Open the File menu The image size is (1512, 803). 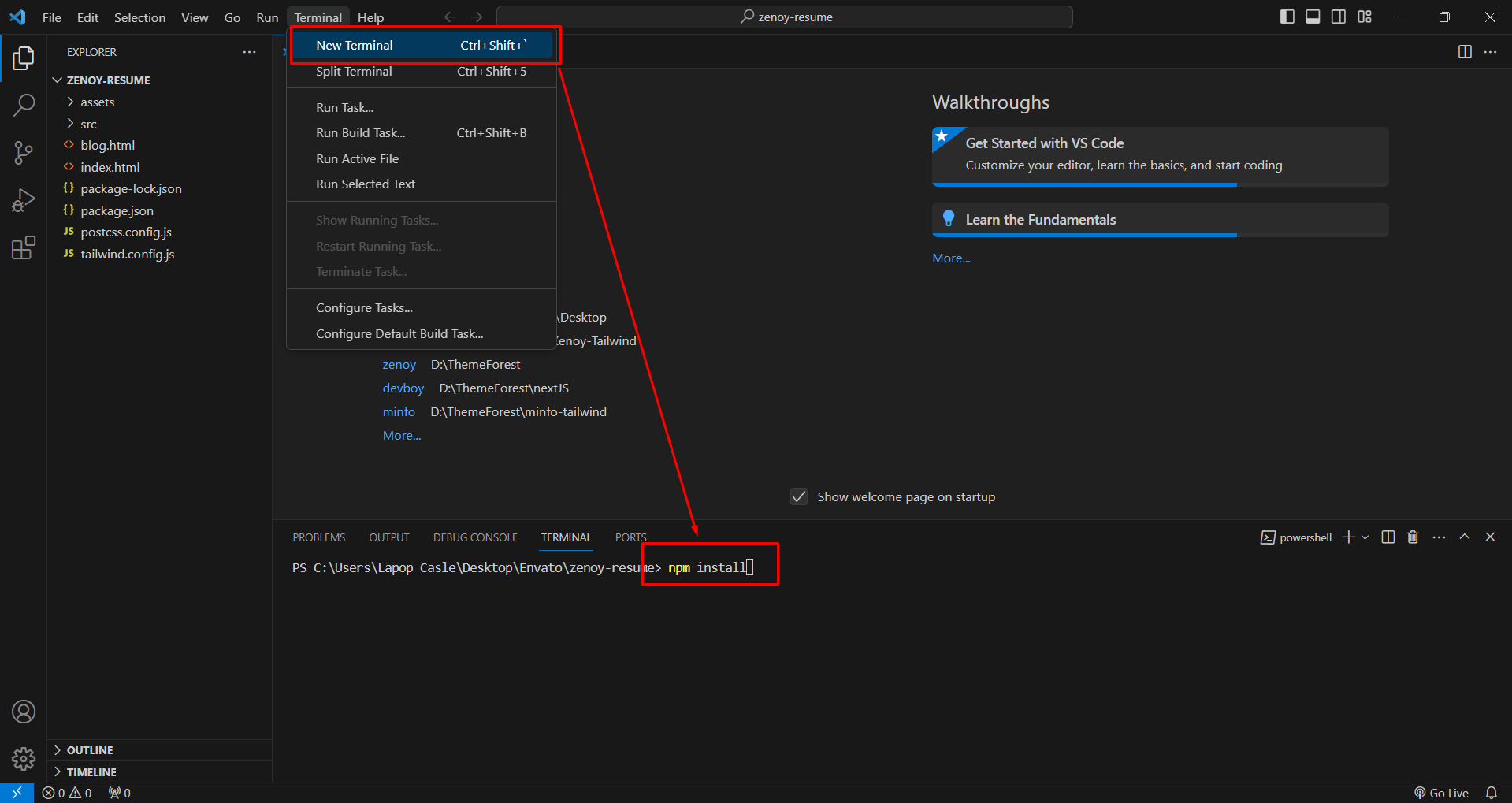[x=52, y=17]
